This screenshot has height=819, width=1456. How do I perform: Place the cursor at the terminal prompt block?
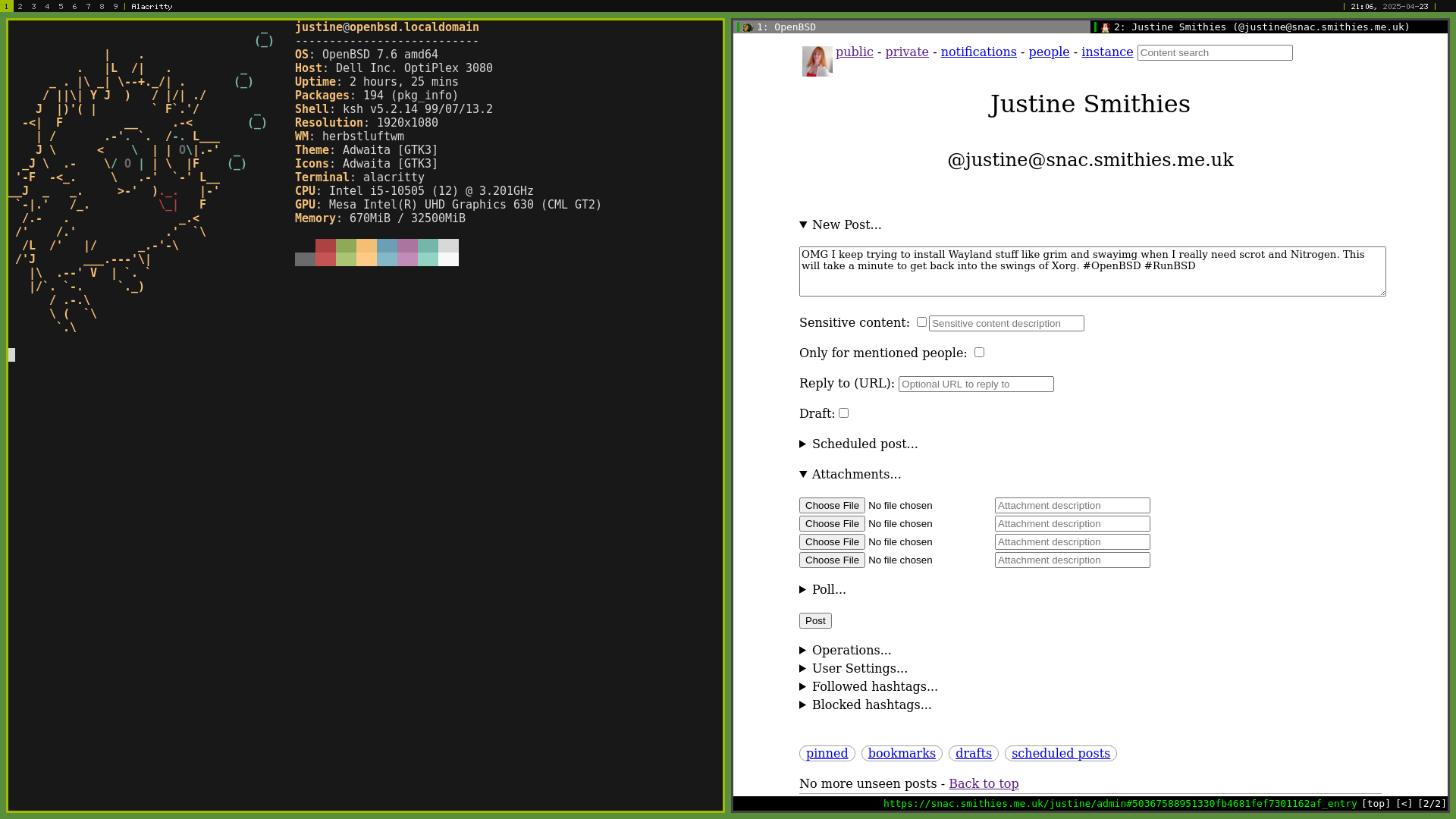[x=11, y=355]
